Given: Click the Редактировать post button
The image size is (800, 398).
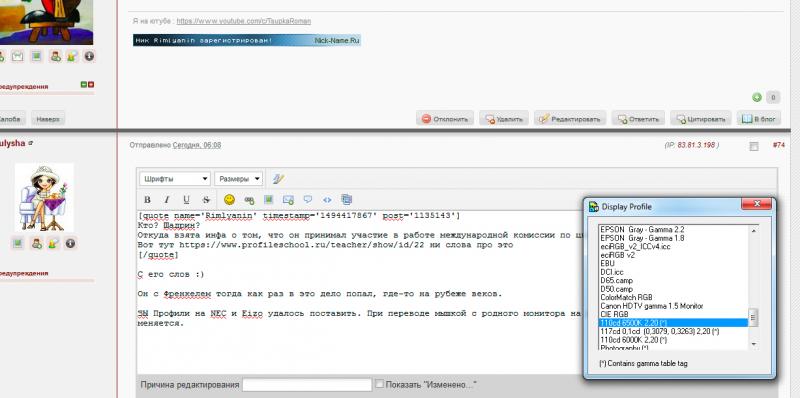Looking at the screenshot, I should tap(570, 119).
